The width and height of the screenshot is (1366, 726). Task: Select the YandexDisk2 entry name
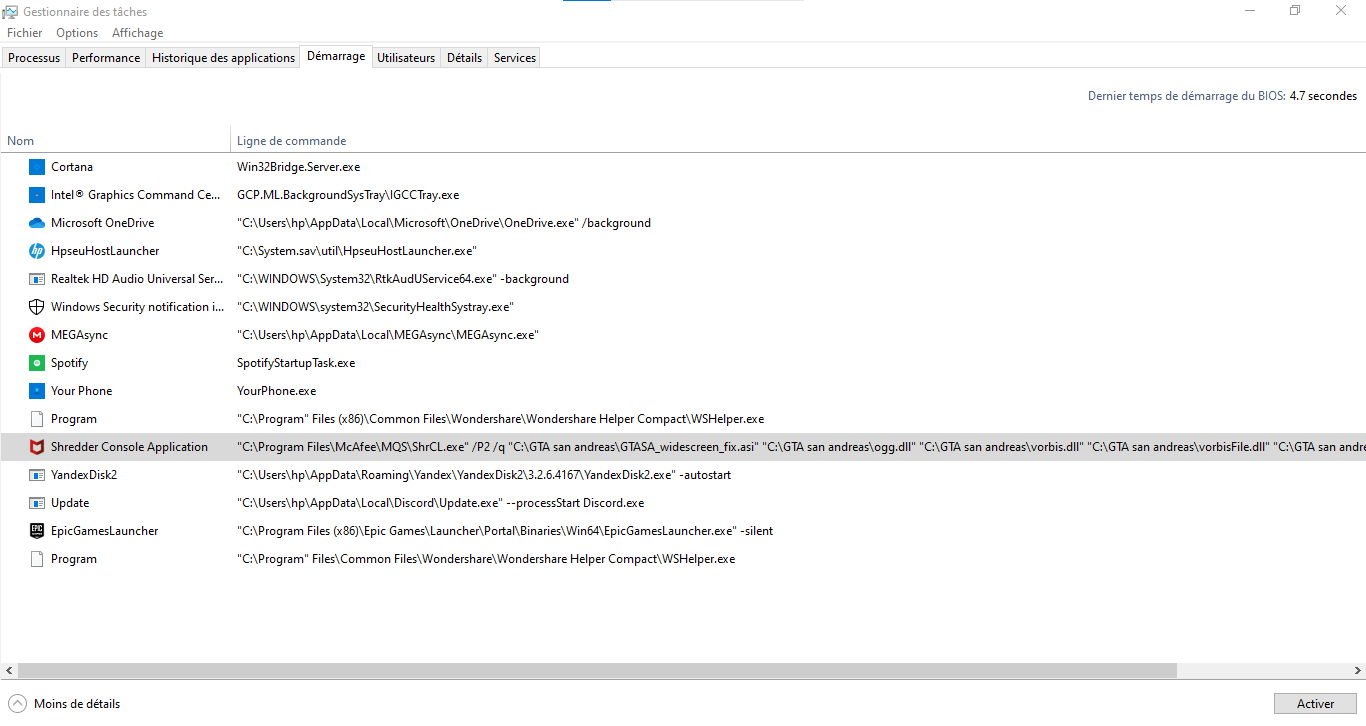click(x=84, y=475)
